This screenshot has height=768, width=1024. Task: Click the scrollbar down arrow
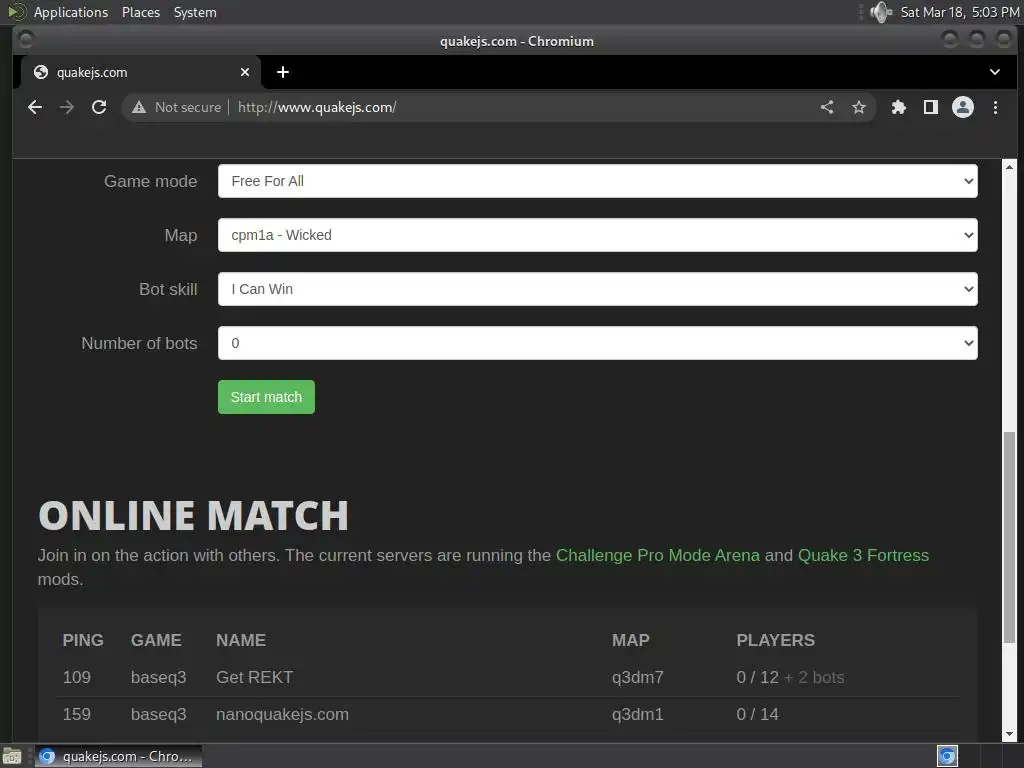1010,735
